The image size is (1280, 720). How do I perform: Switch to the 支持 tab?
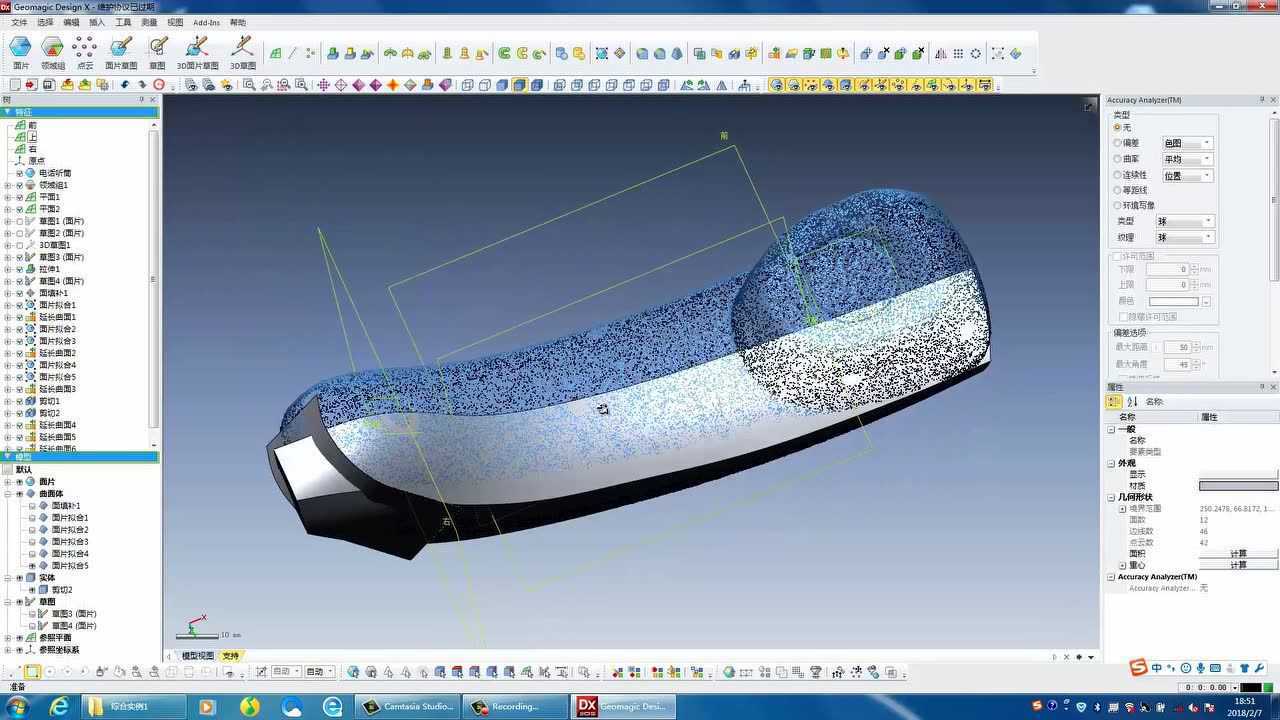231,656
